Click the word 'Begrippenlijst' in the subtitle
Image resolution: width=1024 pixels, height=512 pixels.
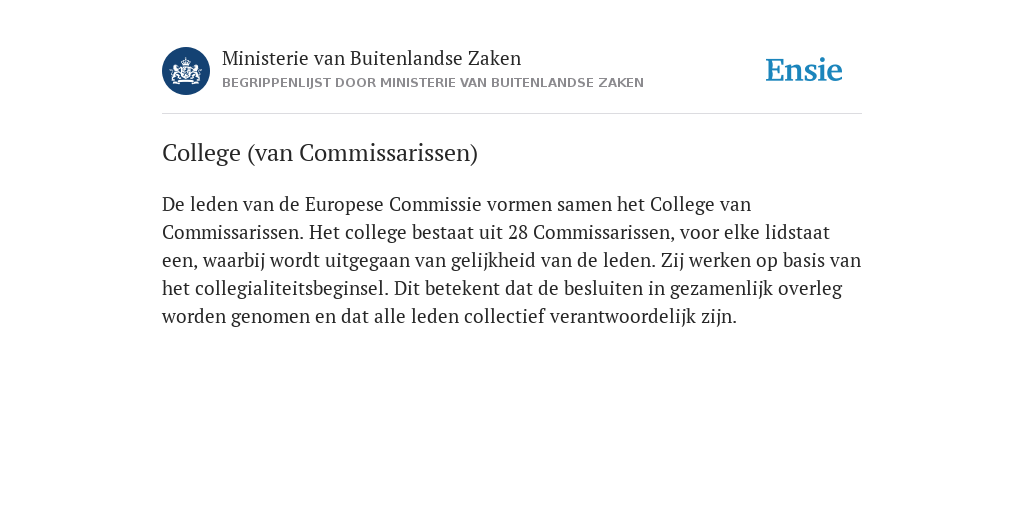(x=277, y=83)
